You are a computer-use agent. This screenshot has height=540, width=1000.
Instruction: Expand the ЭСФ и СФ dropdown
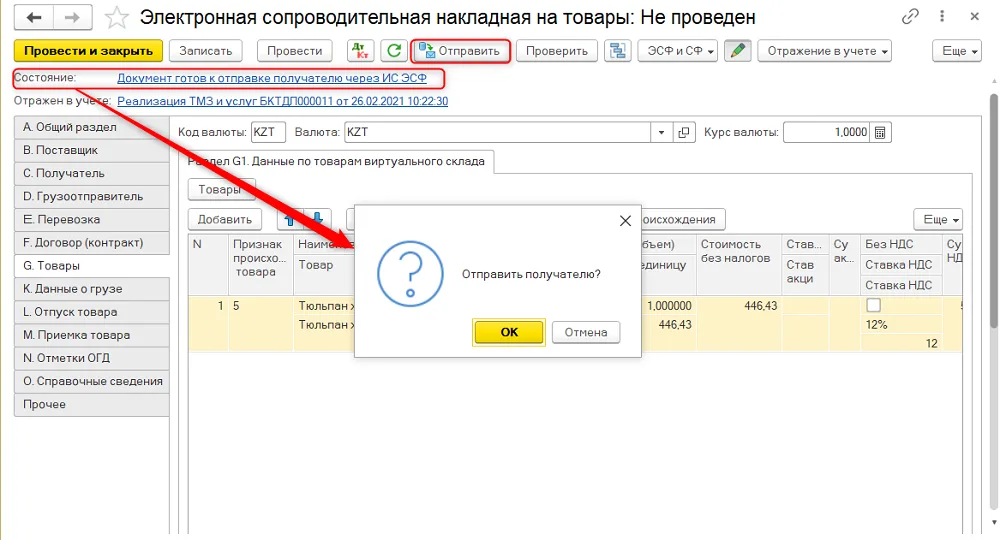pyautogui.click(x=677, y=51)
